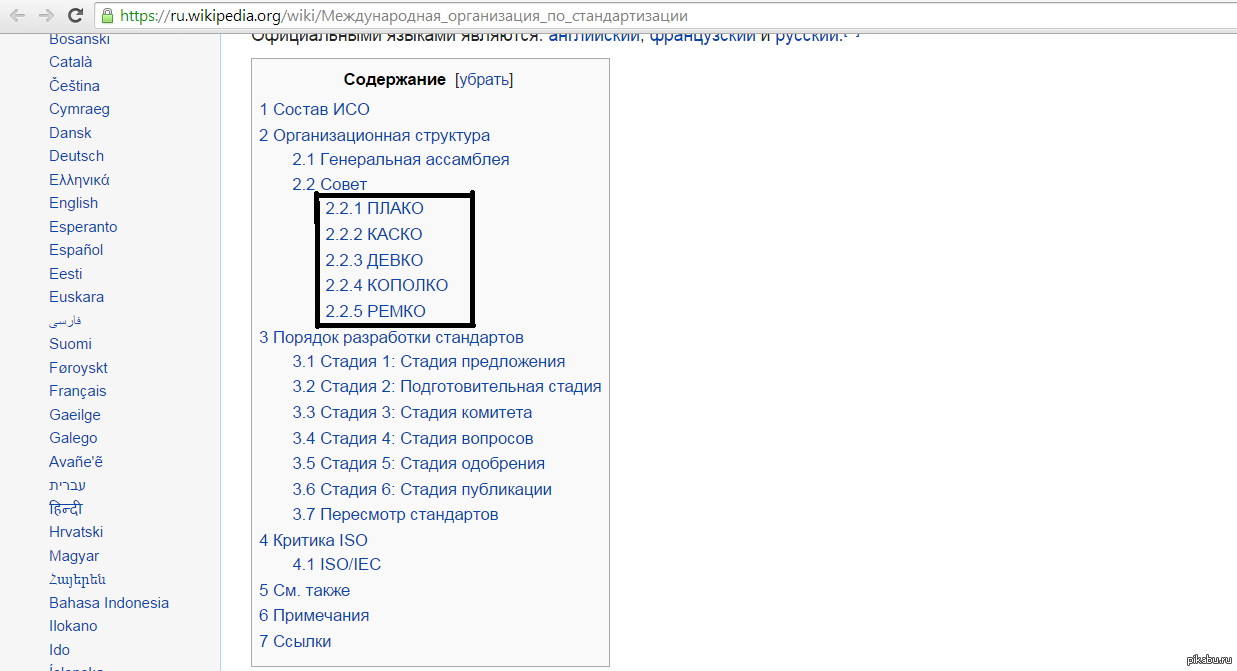Image resolution: width=1237 pixels, height=671 pixels.
Task: Open section '1 Состав ИСО'
Action: (314, 109)
